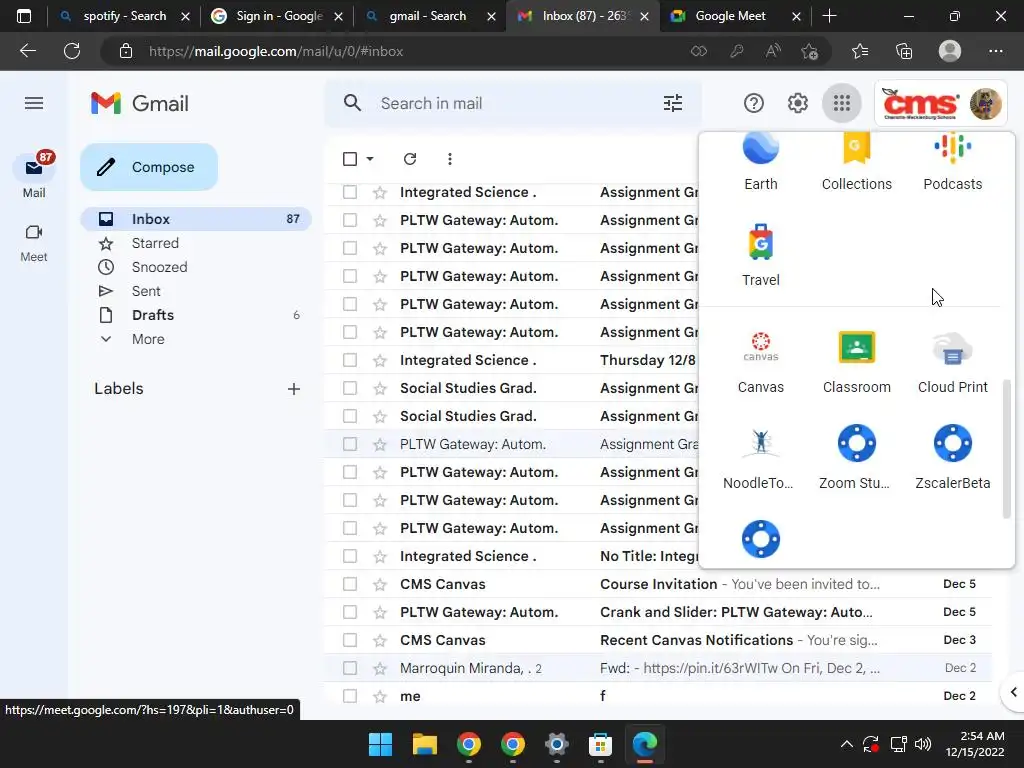The width and height of the screenshot is (1024, 768).
Task: Open Gmail support help icon
Action: point(754,103)
